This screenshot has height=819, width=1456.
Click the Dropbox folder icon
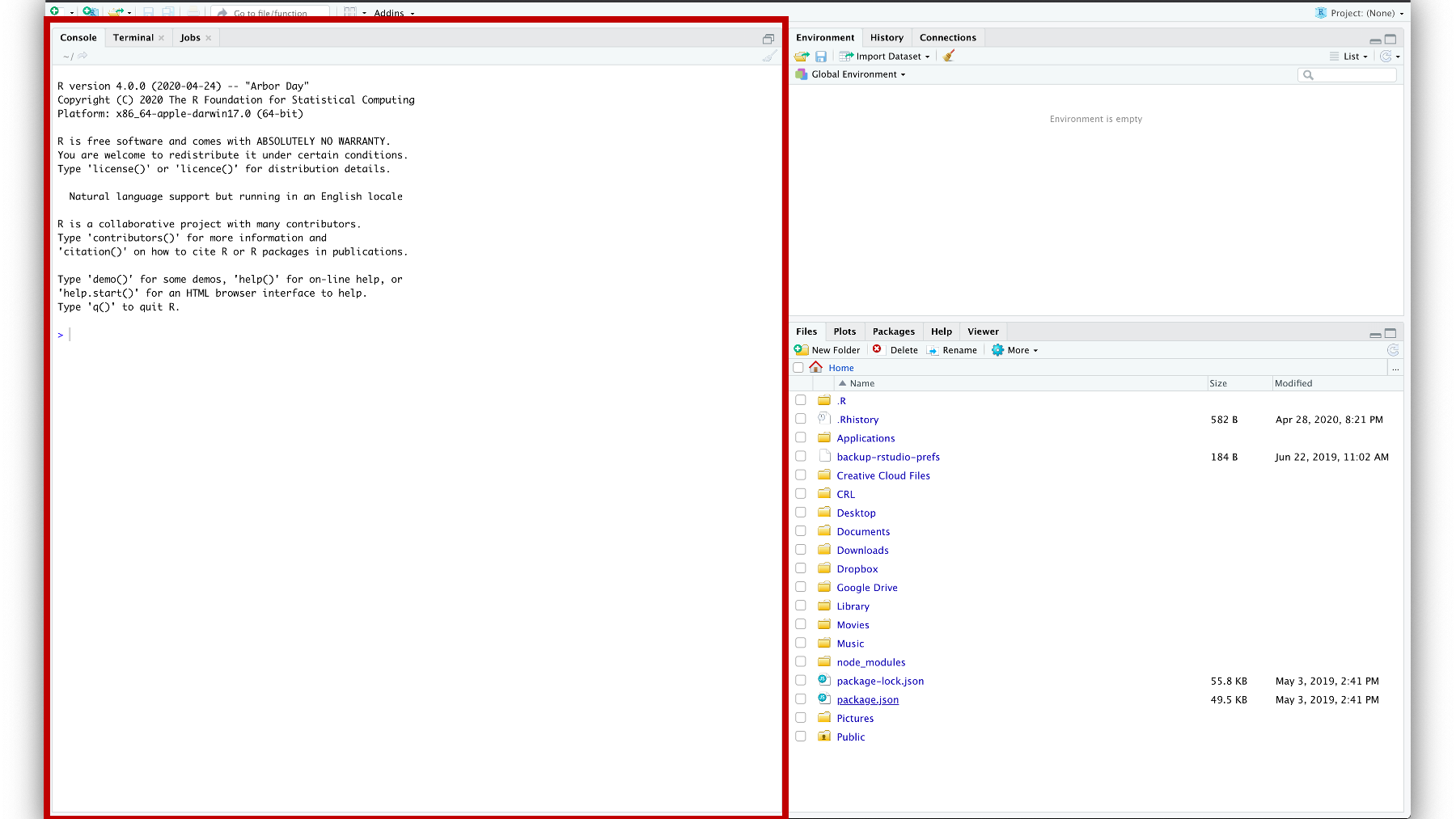824,568
